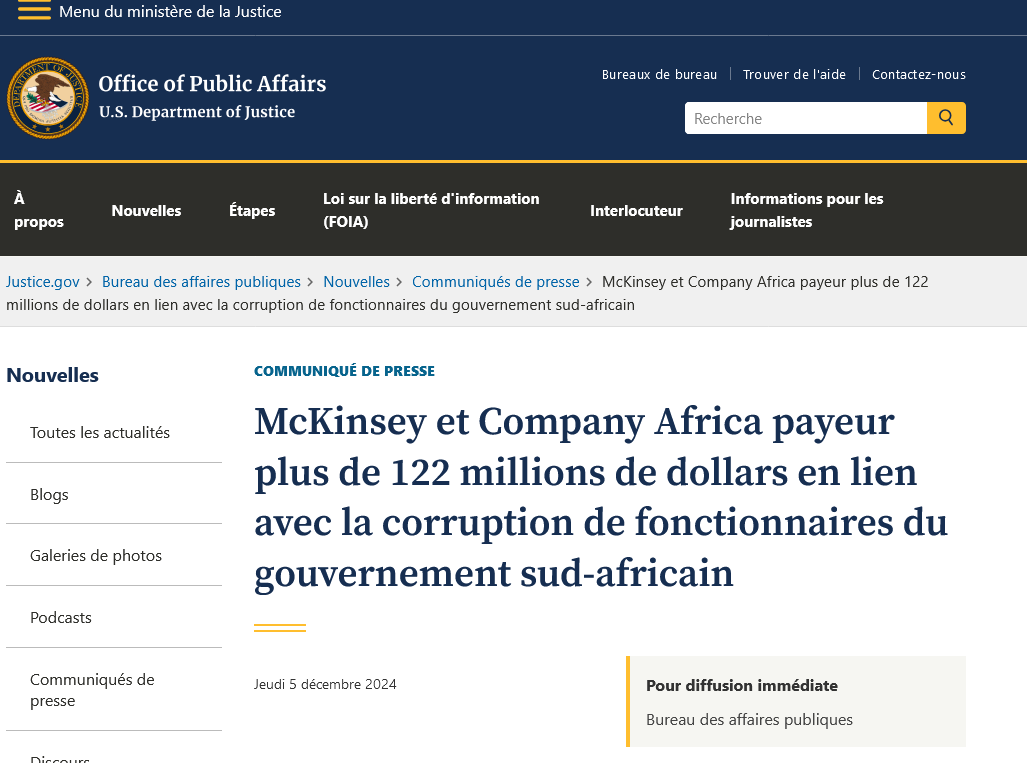The width and height of the screenshot is (1027, 763).
Task: Click the 'COMMUNIQUÉ DE PRESSE' label
Action: 345,371
